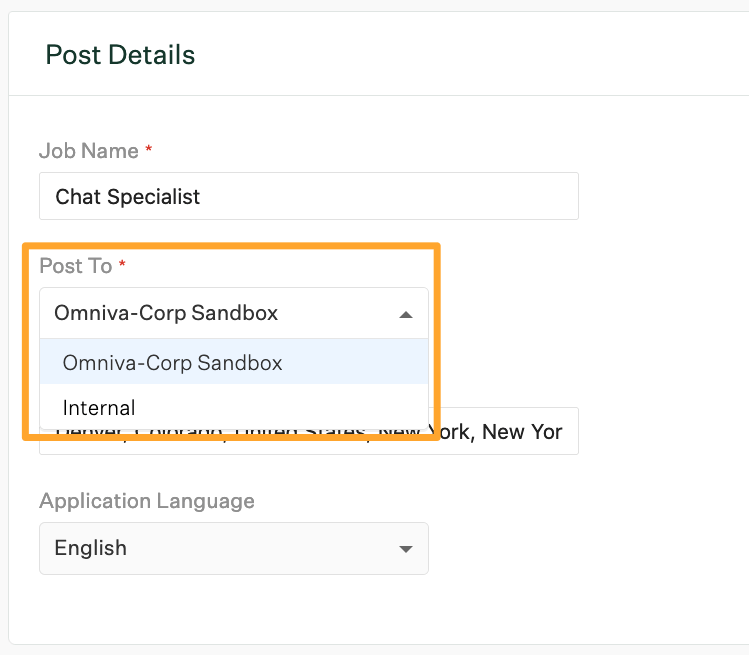This screenshot has height=655, width=749.
Task: Click the selected "Omniva-Corp Sandbox" value in Post To
Action: pos(166,313)
